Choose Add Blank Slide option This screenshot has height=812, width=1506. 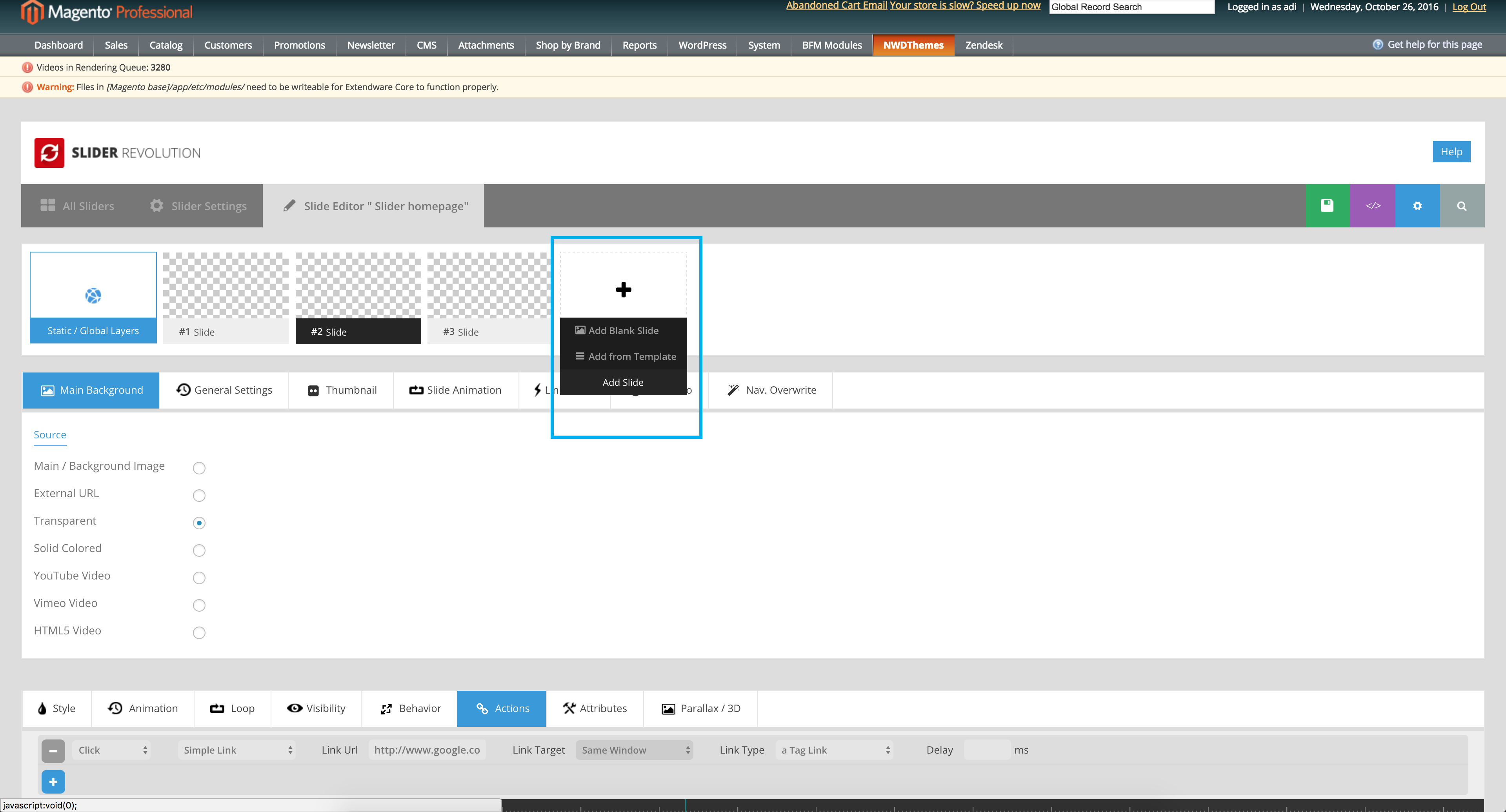(623, 330)
